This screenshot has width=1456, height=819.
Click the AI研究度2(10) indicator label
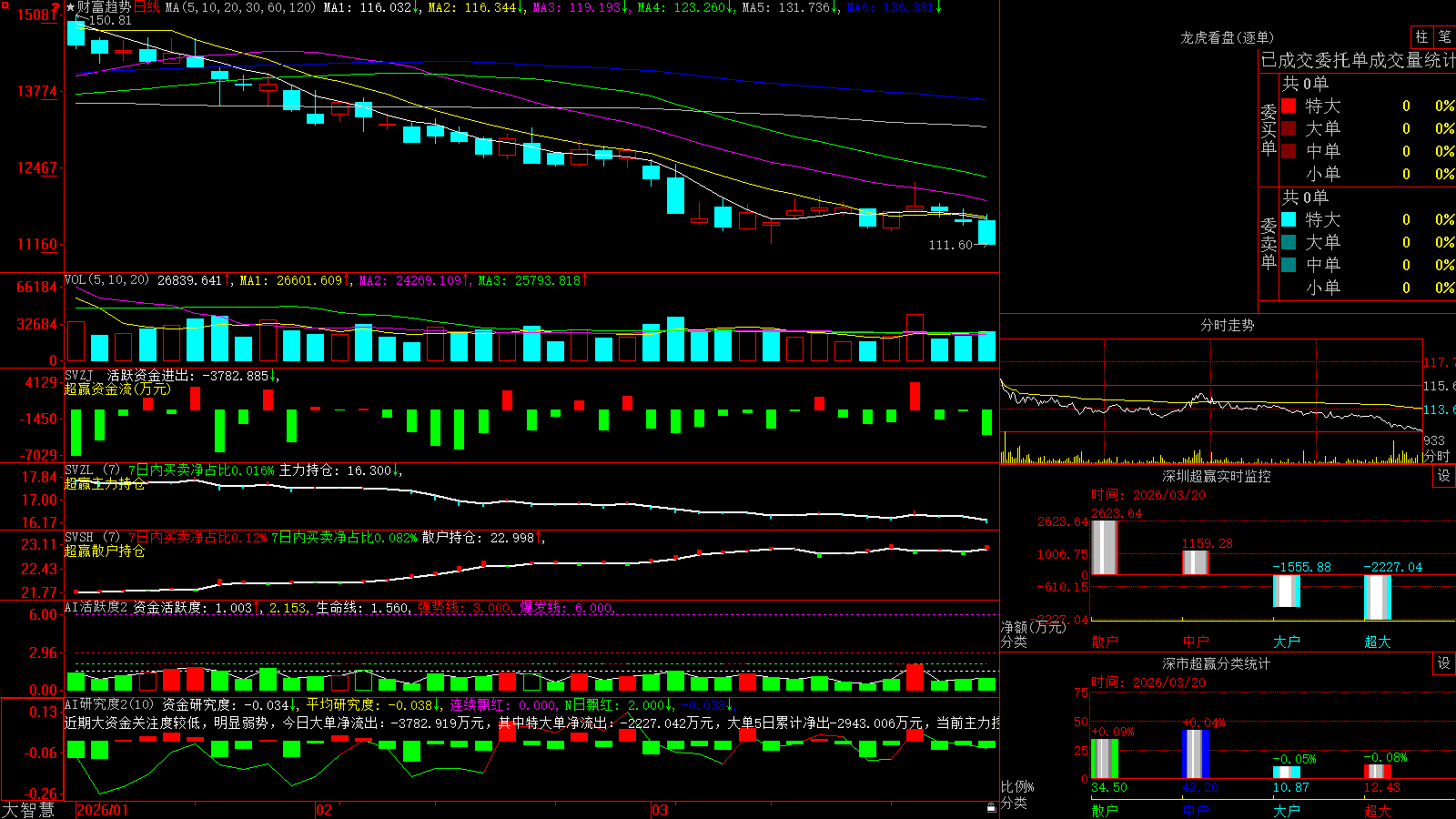pyautogui.click(x=109, y=704)
